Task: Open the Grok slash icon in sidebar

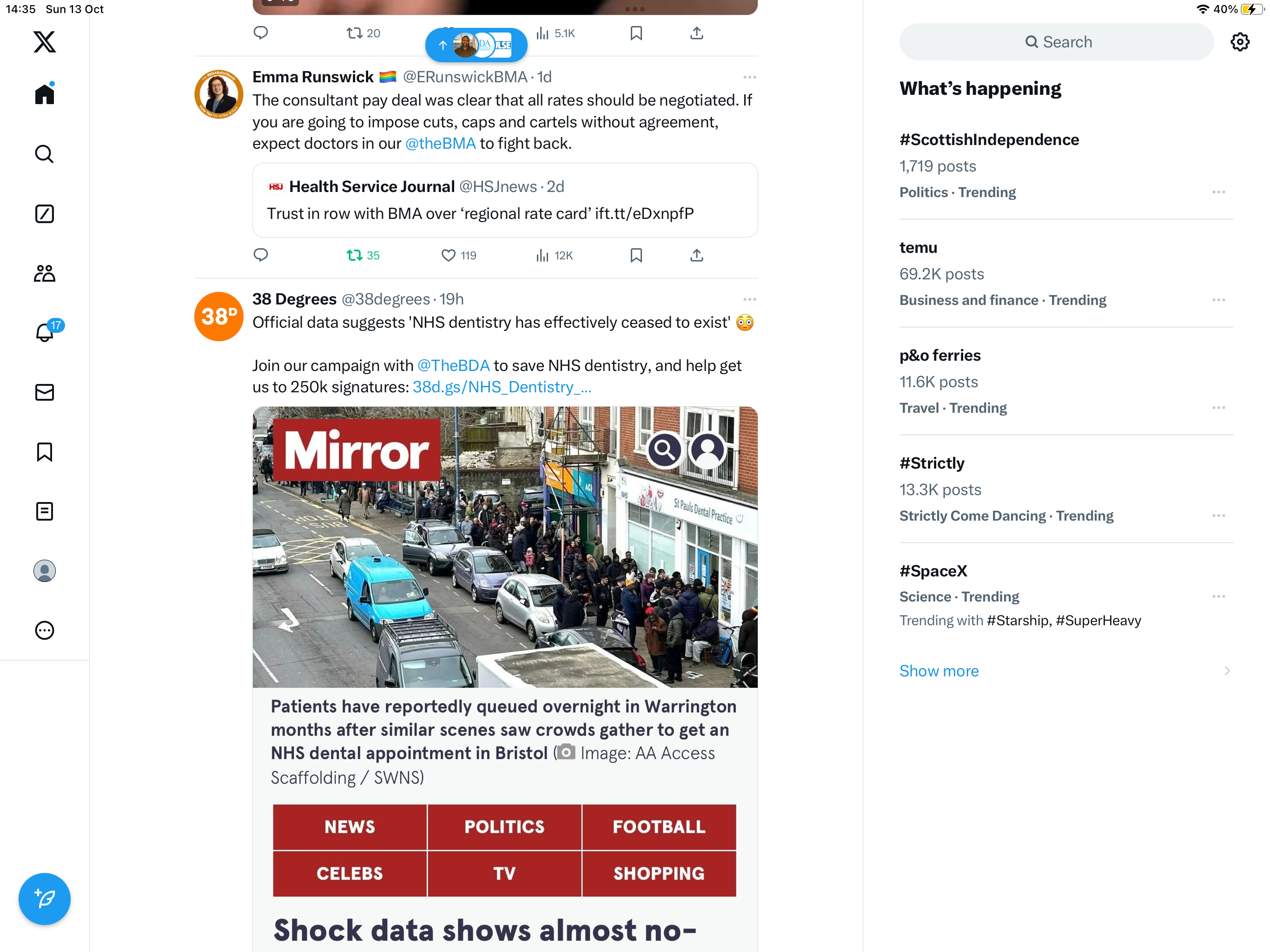Action: (44, 214)
